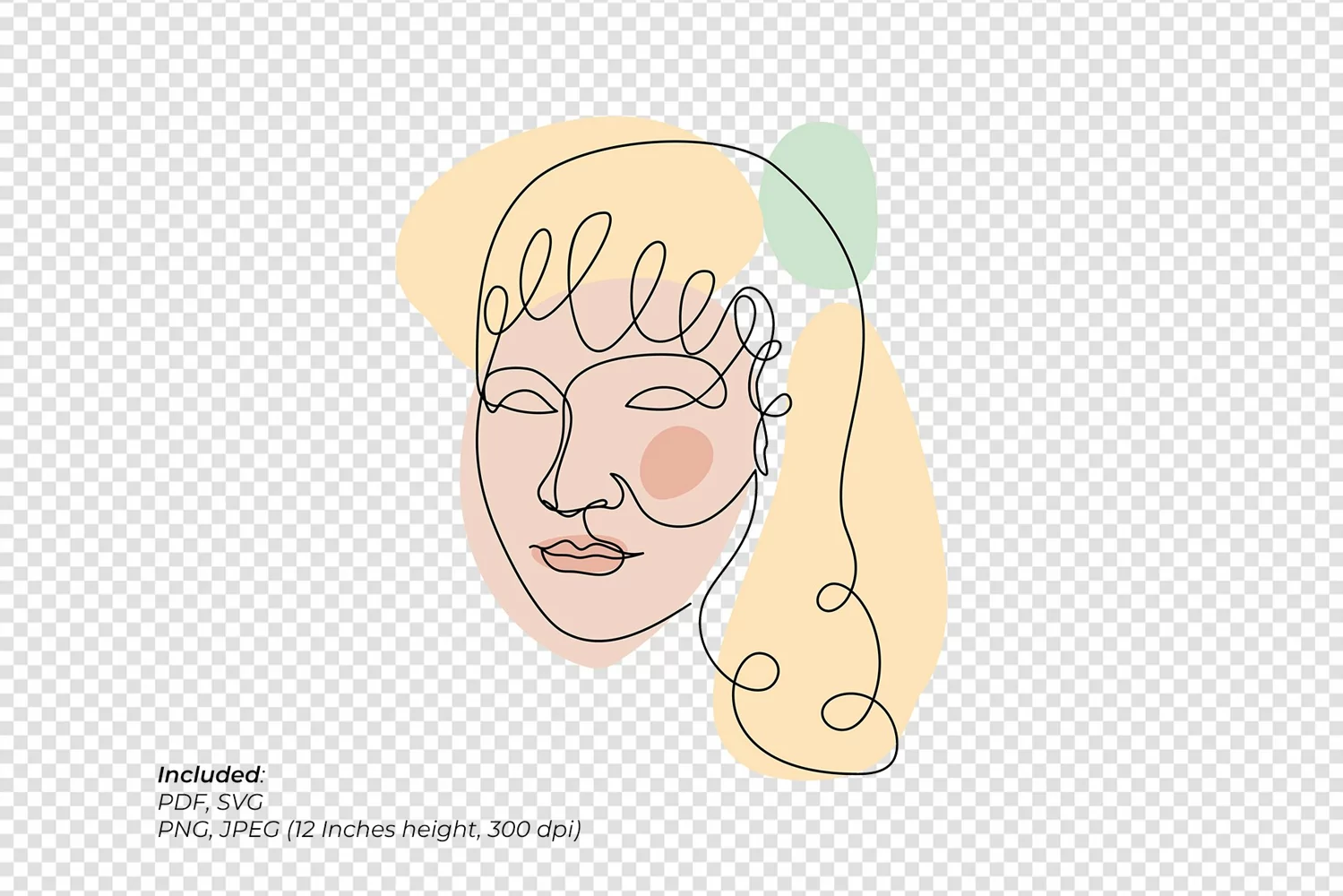This screenshot has height=896, width=1343.
Task: Select the small curl near ponytail bottom
Action: [754, 671]
